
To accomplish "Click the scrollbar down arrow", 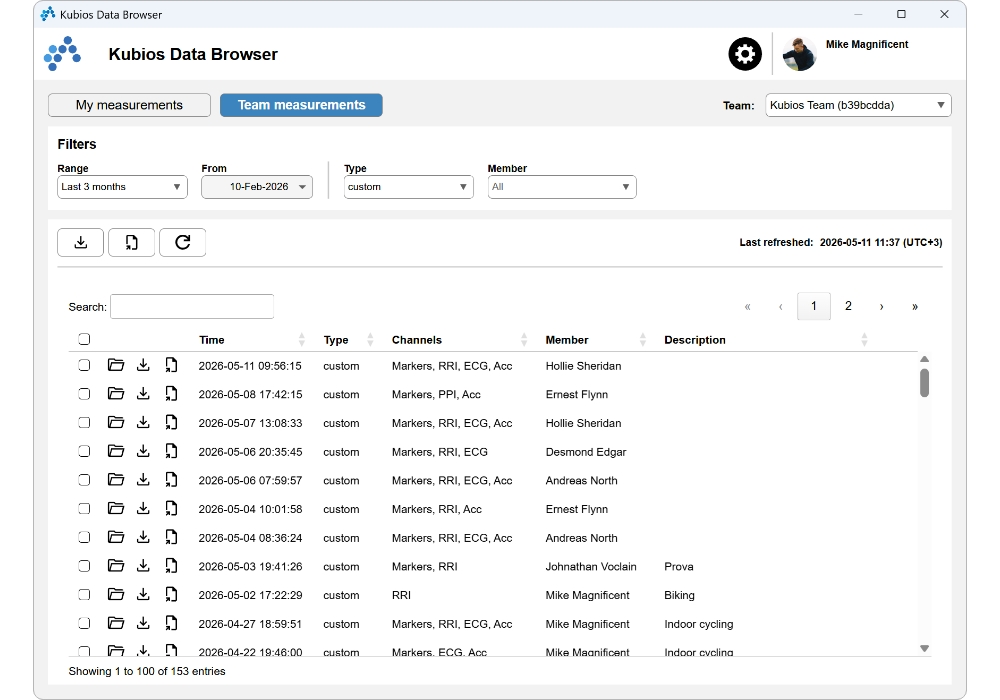I will click(924, 648).
